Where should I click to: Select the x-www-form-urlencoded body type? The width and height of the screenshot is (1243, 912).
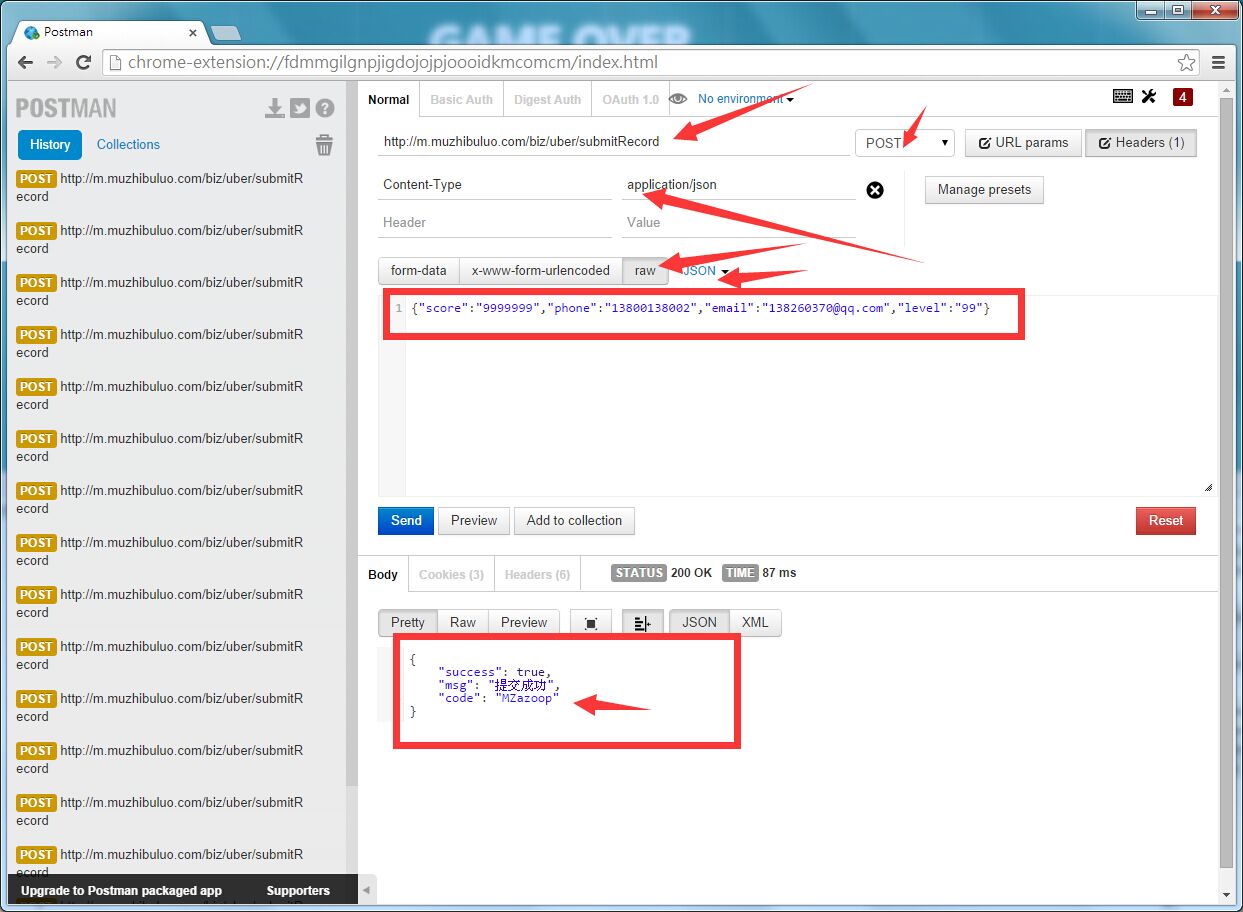click(x=540, y=271)
